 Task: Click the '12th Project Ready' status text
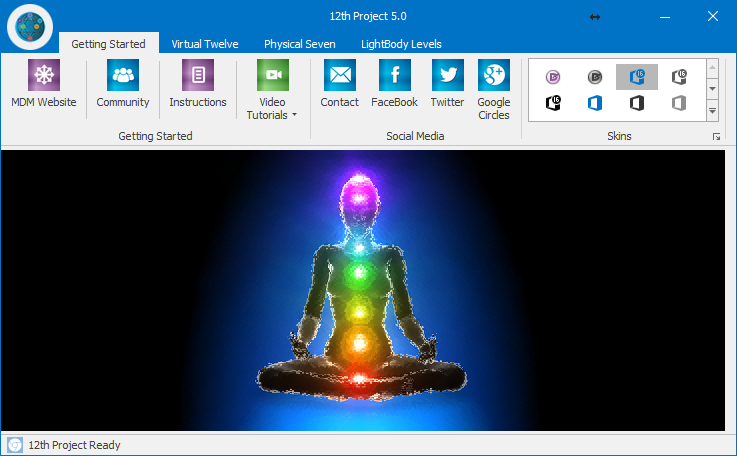74,445
